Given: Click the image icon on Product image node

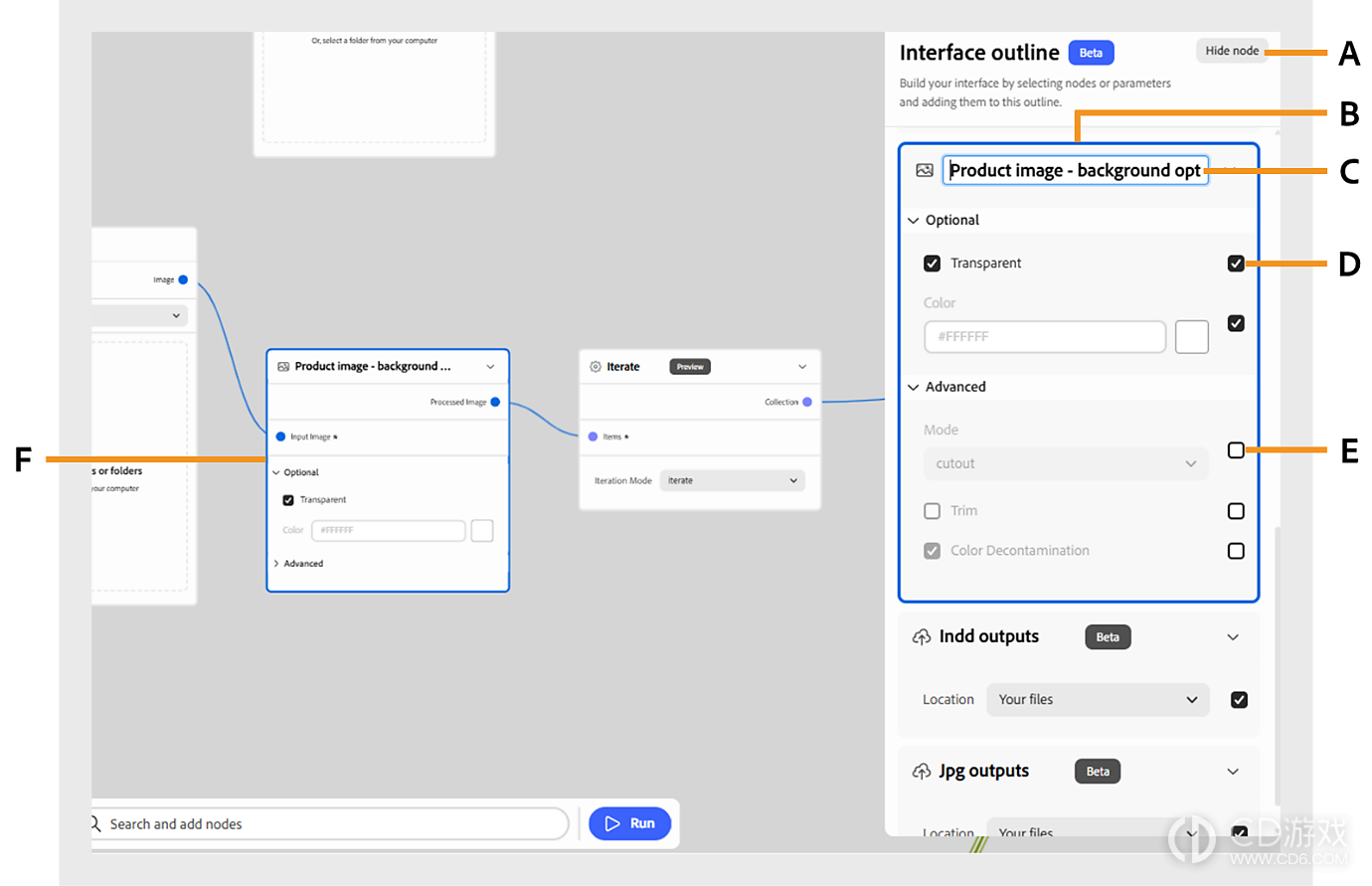Looking at the screenshot, I should click(283, 367).
